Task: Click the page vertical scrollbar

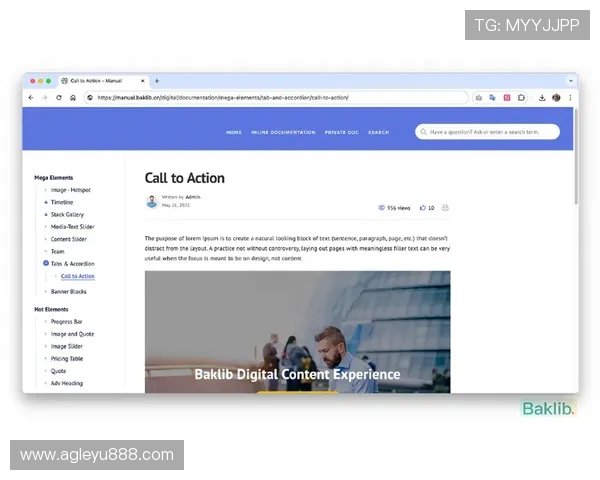Action: [x=575, y=160]
